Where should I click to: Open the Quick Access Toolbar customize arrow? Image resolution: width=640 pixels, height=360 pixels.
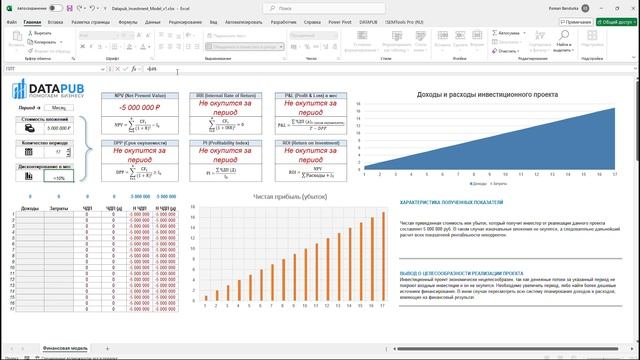coord(105,9)
